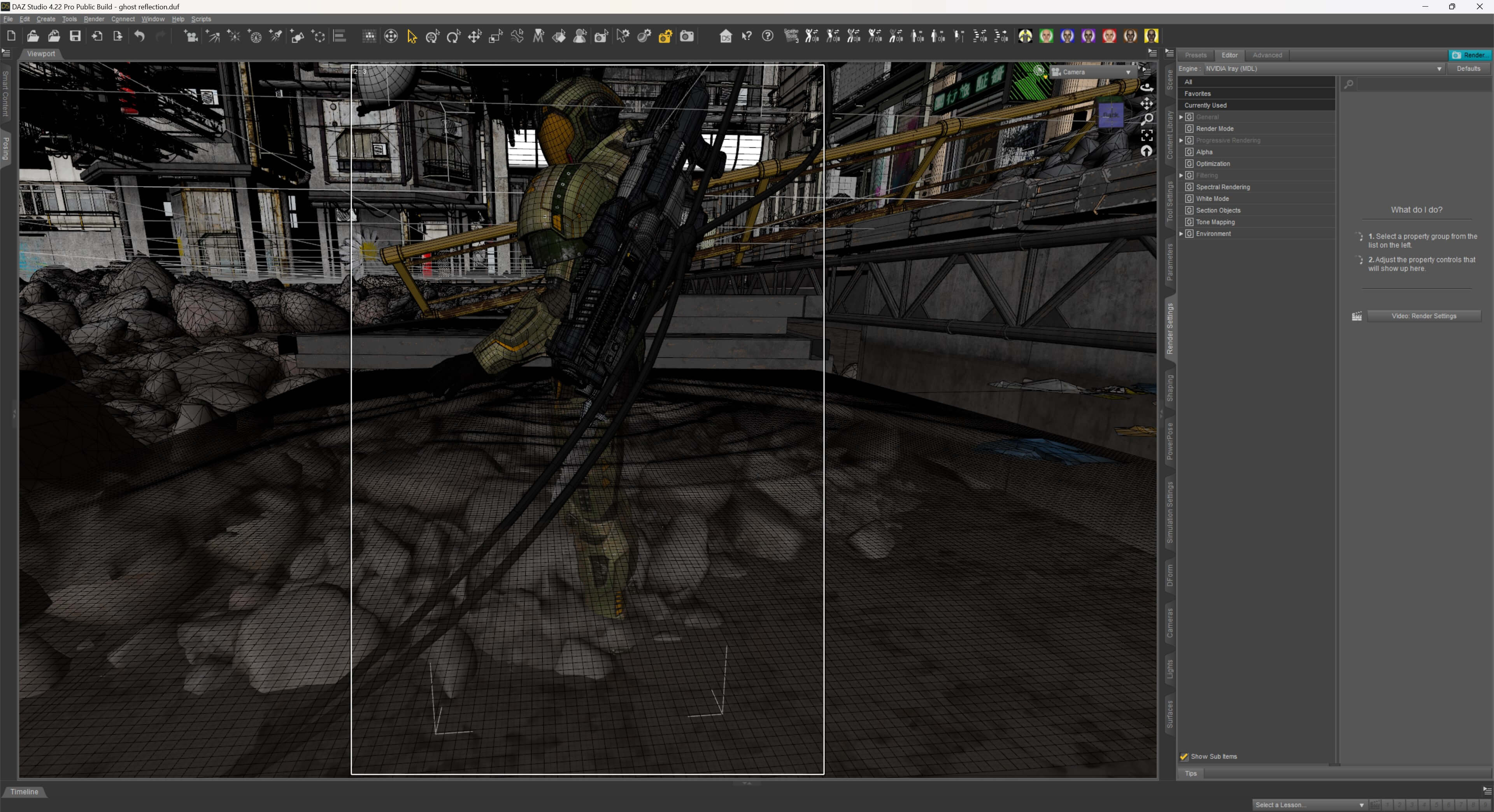Select the Spectral Rendering property group
Viewport: 1494px width, 812px height.
pos(1222,187)
